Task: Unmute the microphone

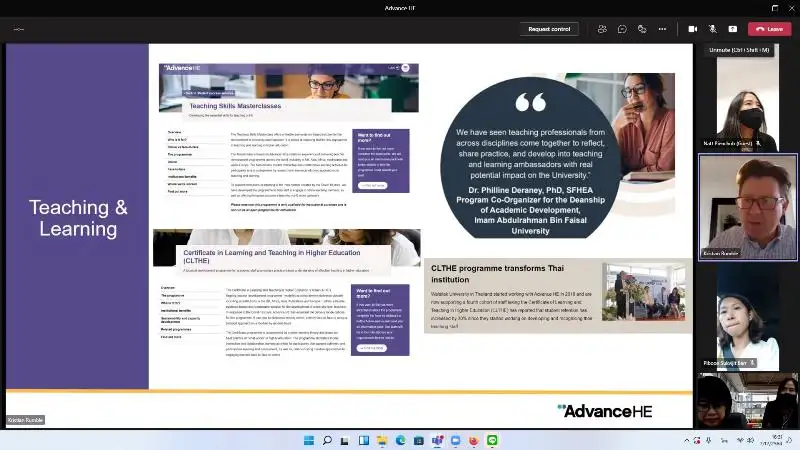Action: coord(713,29)
